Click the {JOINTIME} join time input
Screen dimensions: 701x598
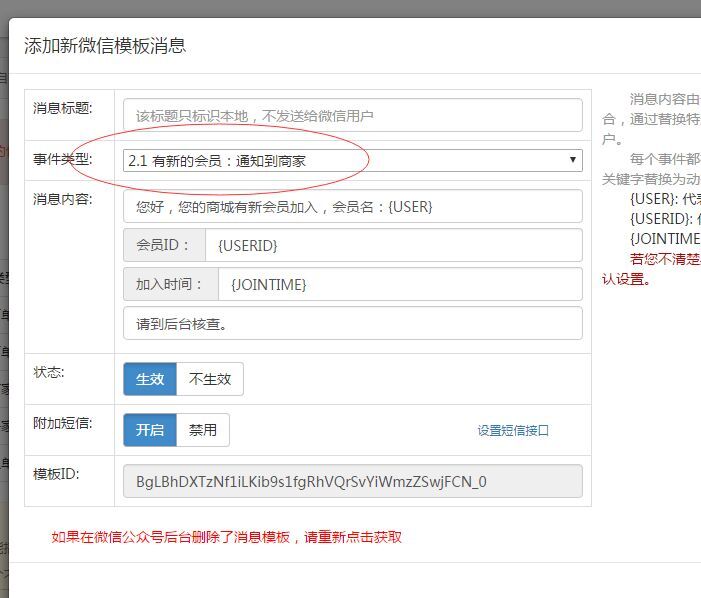pyautogui.click(x=399, y=284)
